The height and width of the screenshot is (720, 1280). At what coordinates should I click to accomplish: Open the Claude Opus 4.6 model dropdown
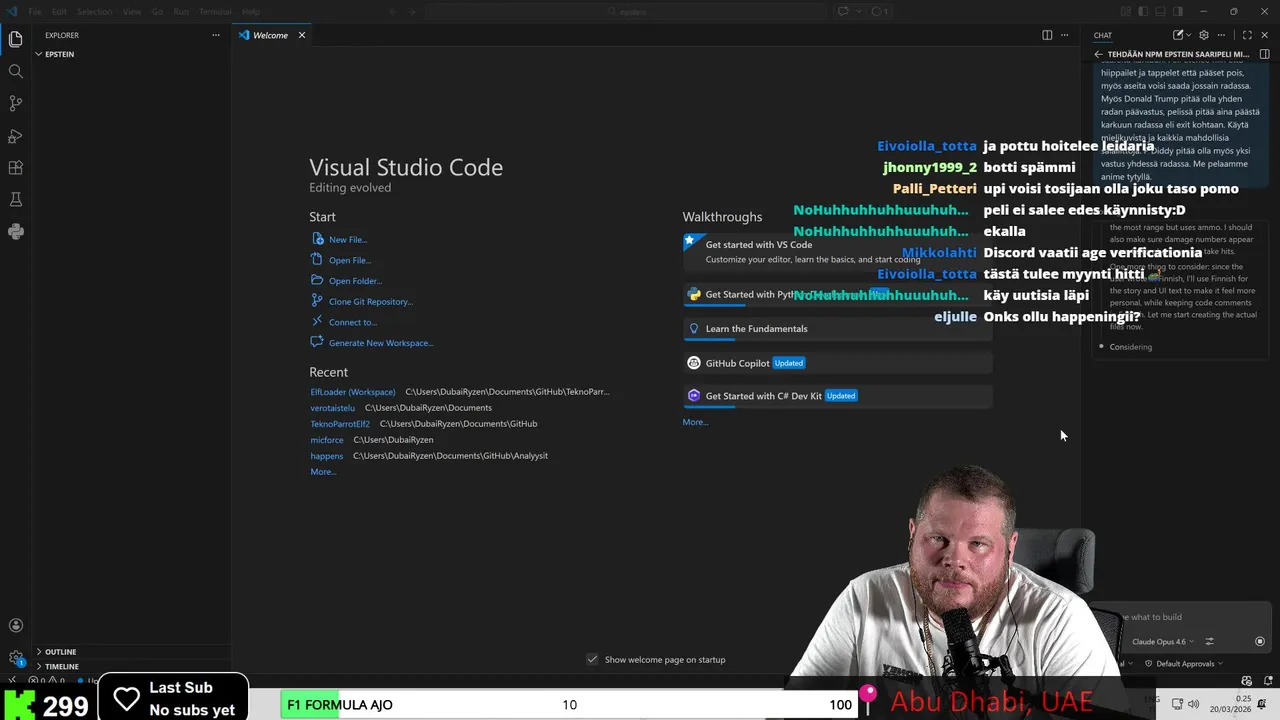(1162, 642)
